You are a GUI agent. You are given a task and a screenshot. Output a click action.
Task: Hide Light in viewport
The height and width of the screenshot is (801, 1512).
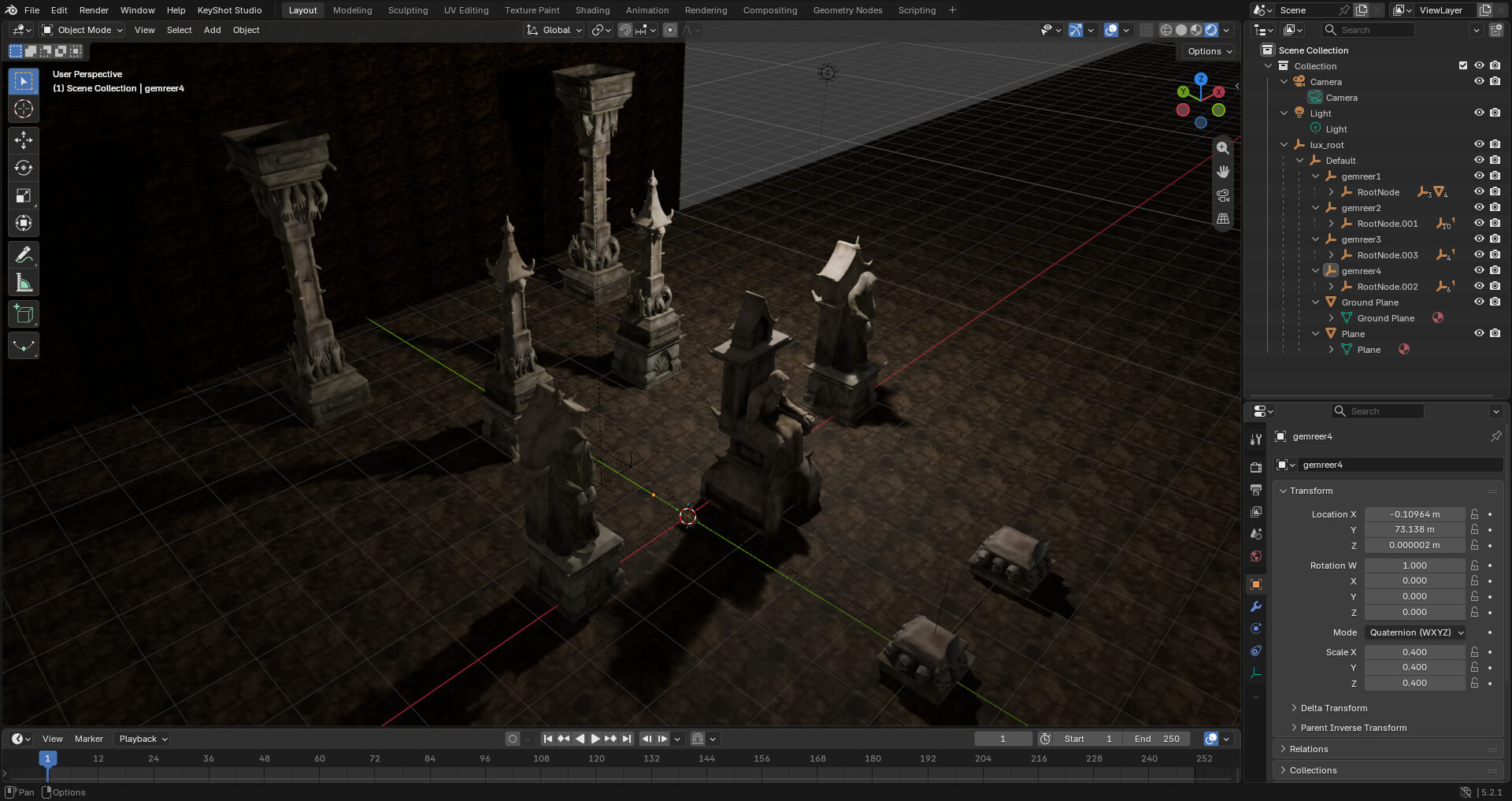[1479, 113]
